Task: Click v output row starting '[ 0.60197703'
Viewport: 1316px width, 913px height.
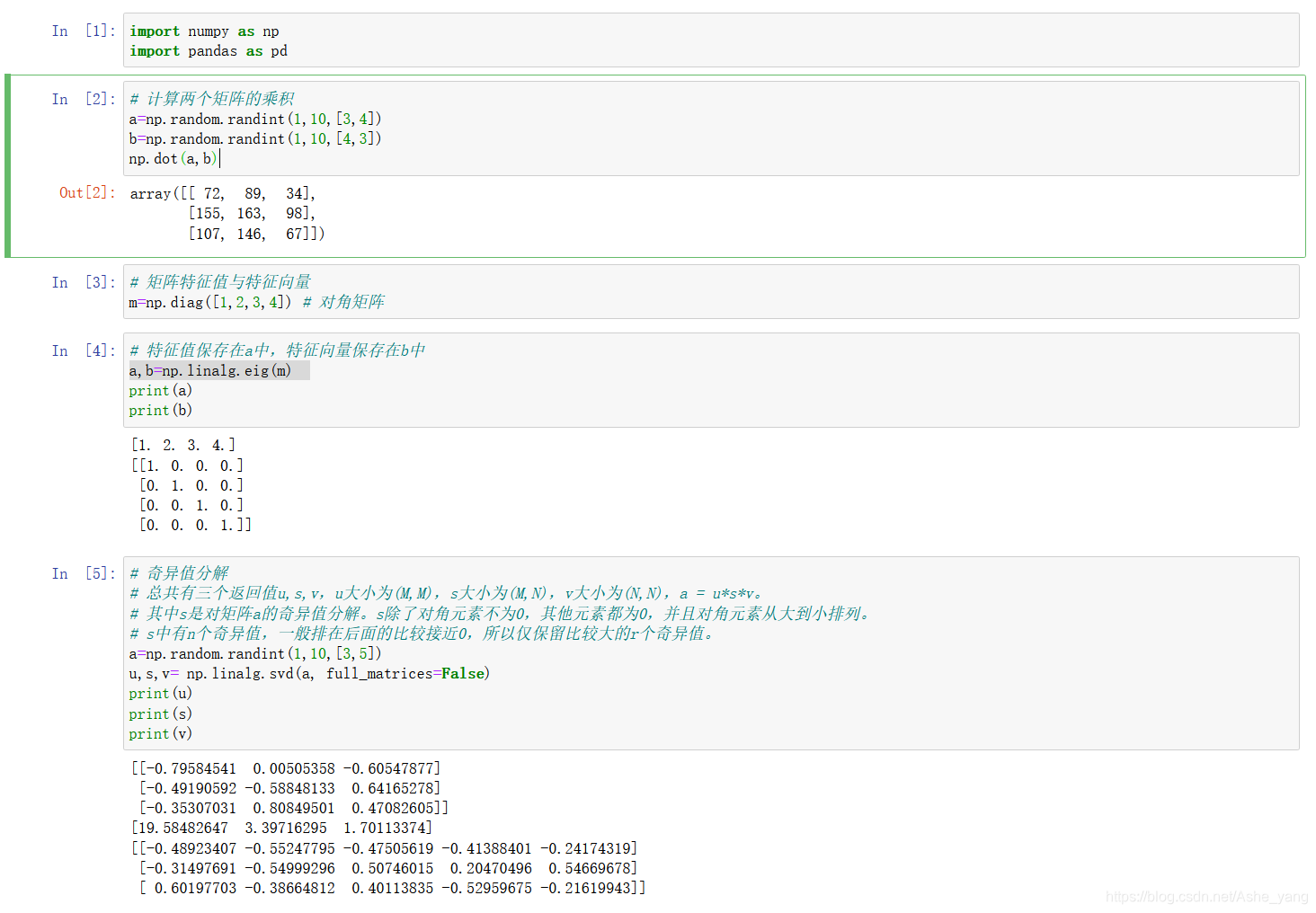Action: [x=393, y=889]
